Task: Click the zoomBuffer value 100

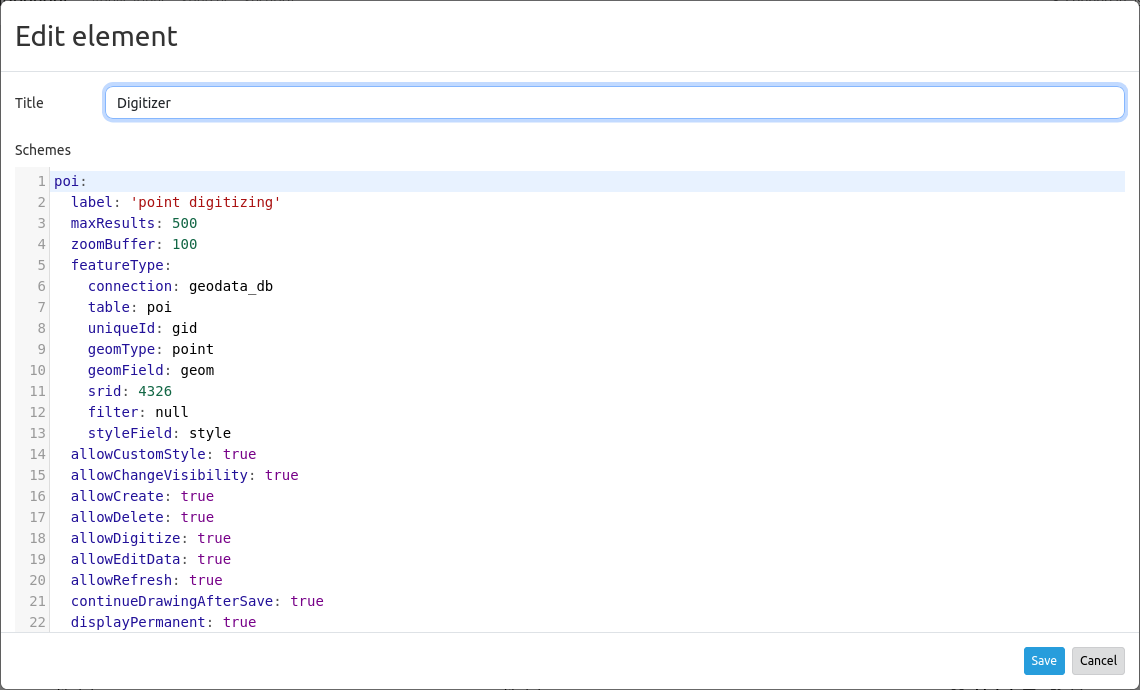Action: (x=184, y=244)
